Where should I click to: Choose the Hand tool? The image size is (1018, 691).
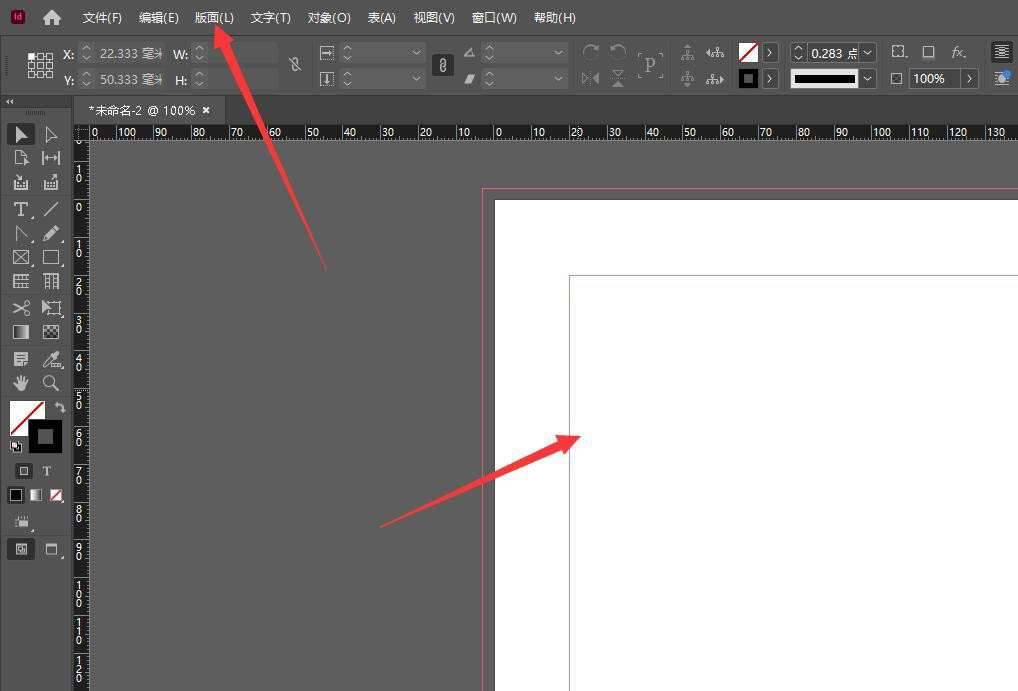click(x=20, y=383)
